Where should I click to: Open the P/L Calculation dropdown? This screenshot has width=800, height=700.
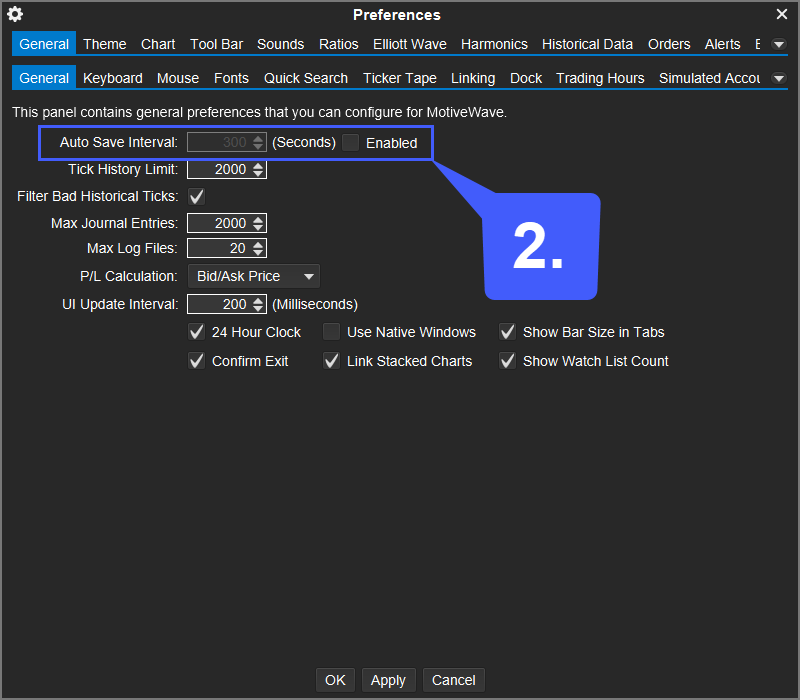[253, 275]
